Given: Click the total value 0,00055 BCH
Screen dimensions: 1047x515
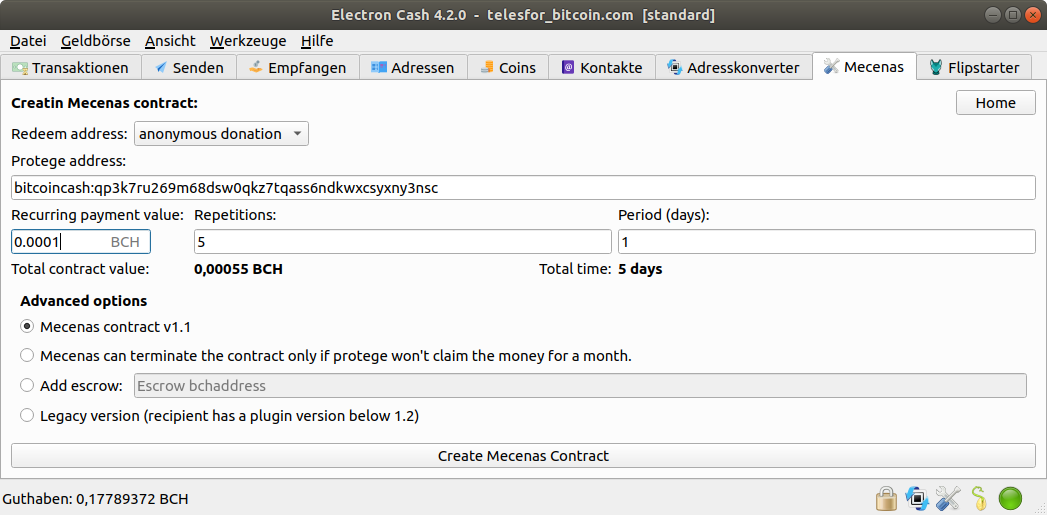Looking at the screenshot, I should click(238, 270).
